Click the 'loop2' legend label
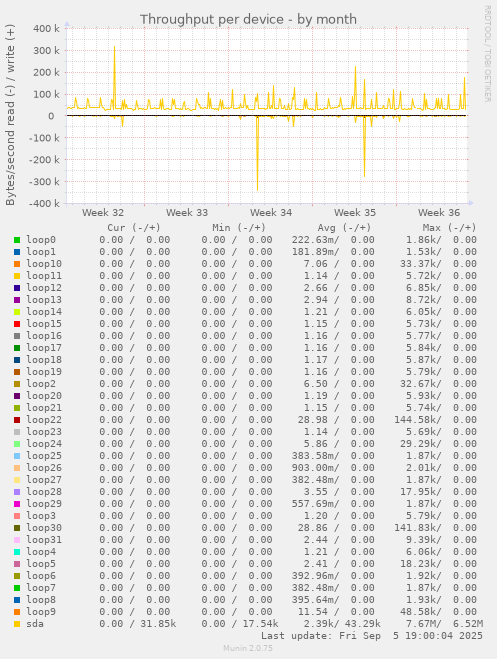The width and height of the screenshot is (497, 659). (41, 384)
